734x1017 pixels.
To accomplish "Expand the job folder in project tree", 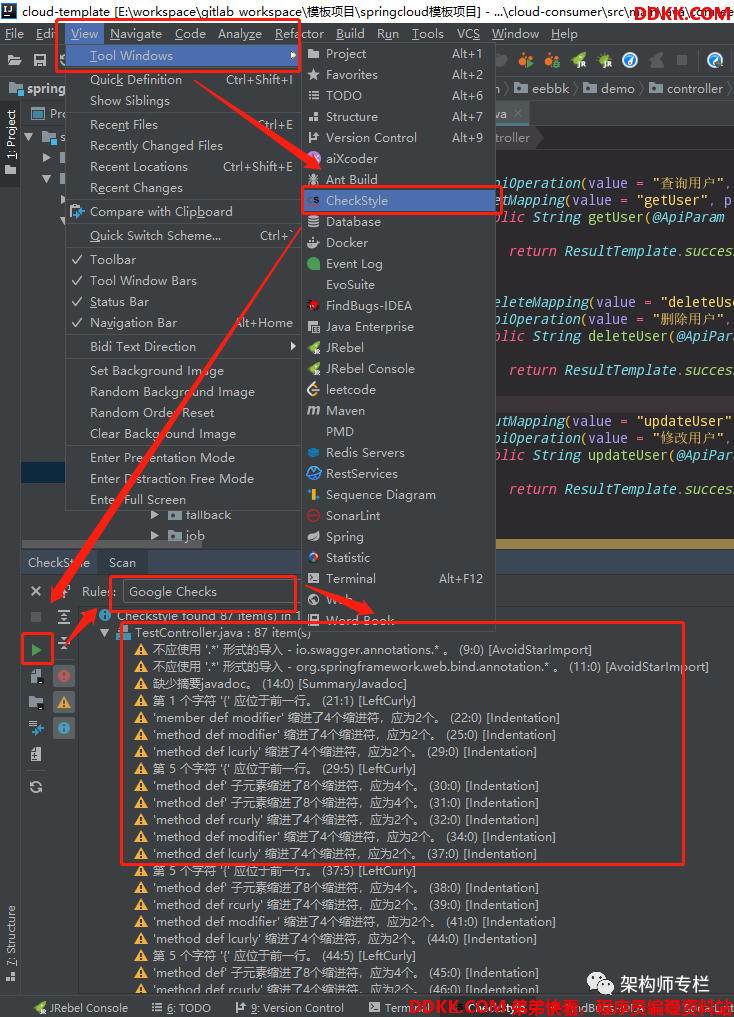I will click(155, 536).
